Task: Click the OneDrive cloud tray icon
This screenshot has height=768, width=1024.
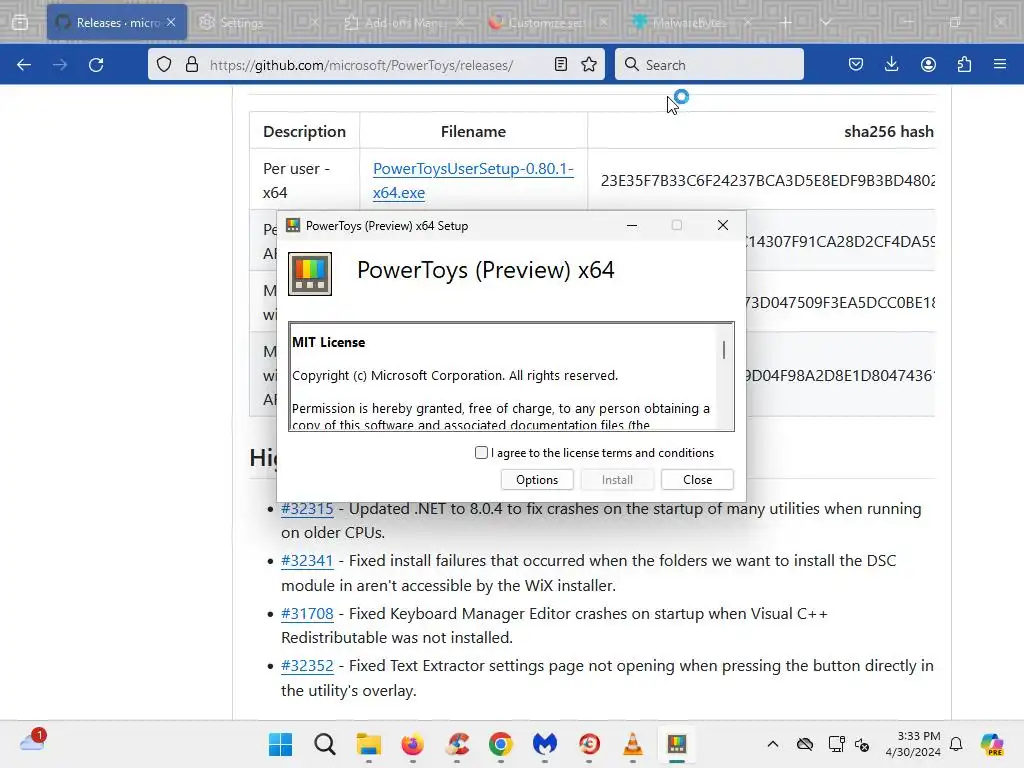Action: 805,744
